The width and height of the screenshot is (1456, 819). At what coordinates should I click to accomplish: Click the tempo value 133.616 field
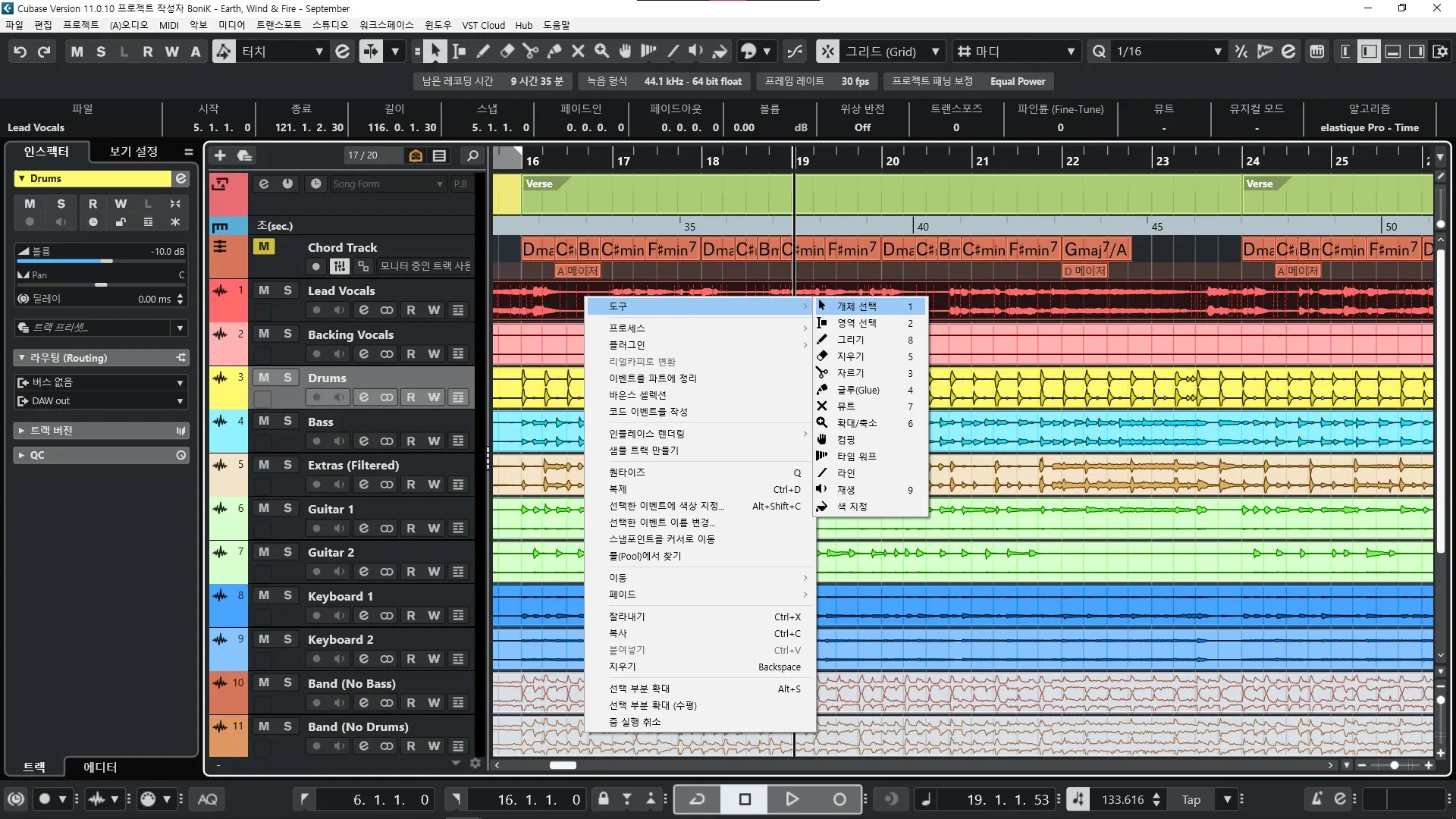1122,799
